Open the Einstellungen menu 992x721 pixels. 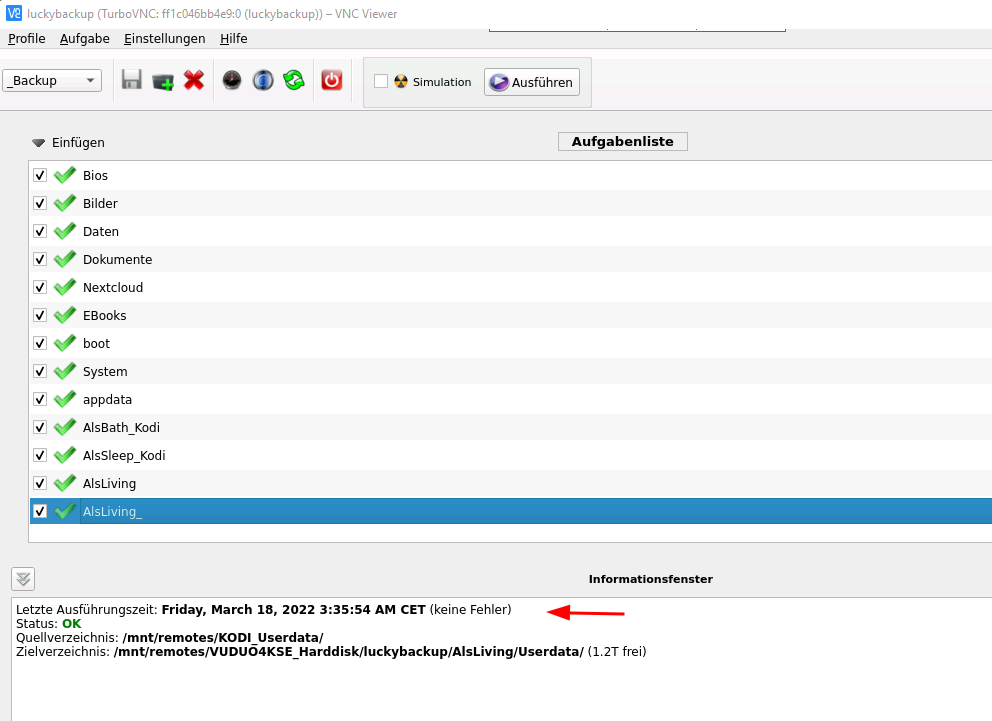(x=164, y=39)
